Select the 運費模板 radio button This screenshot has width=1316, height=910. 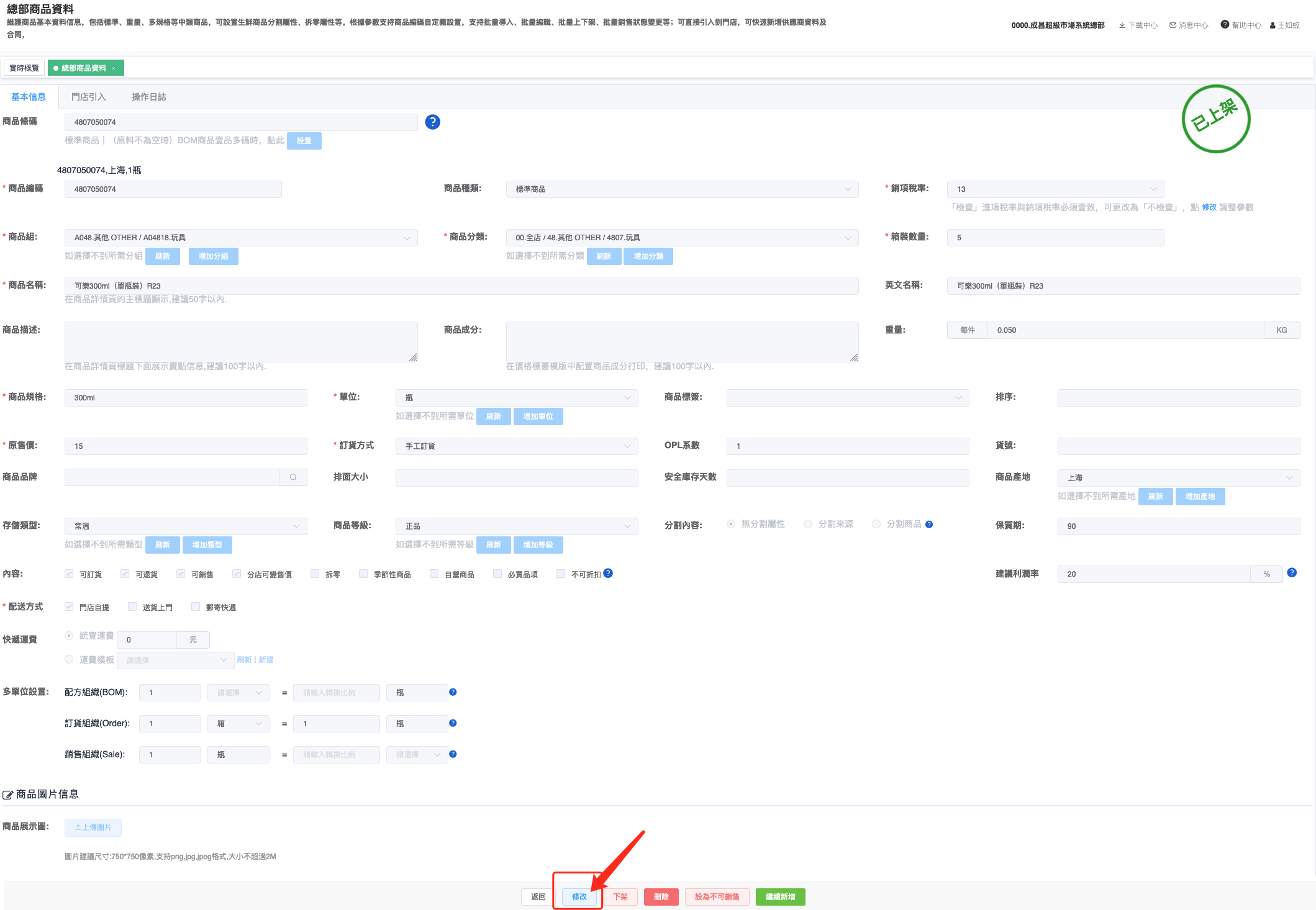point(69,660)
